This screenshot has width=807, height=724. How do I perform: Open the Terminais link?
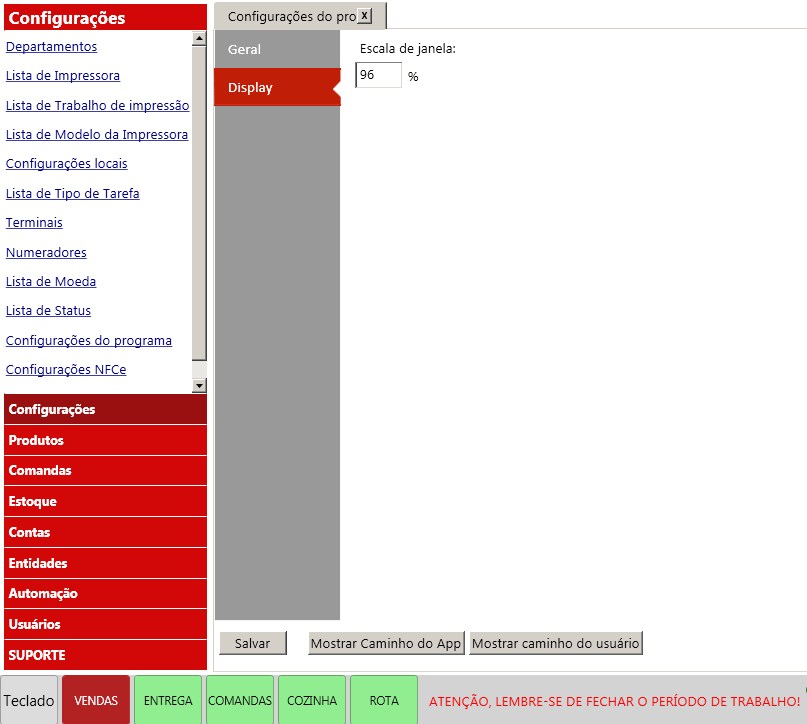(34, 222)
